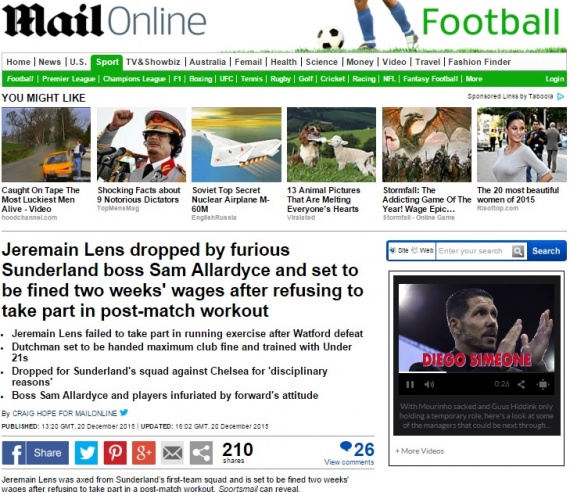570x492 pixels.
Task: Open the TV&Showbiz navigation tab
Action: [153, 62]
